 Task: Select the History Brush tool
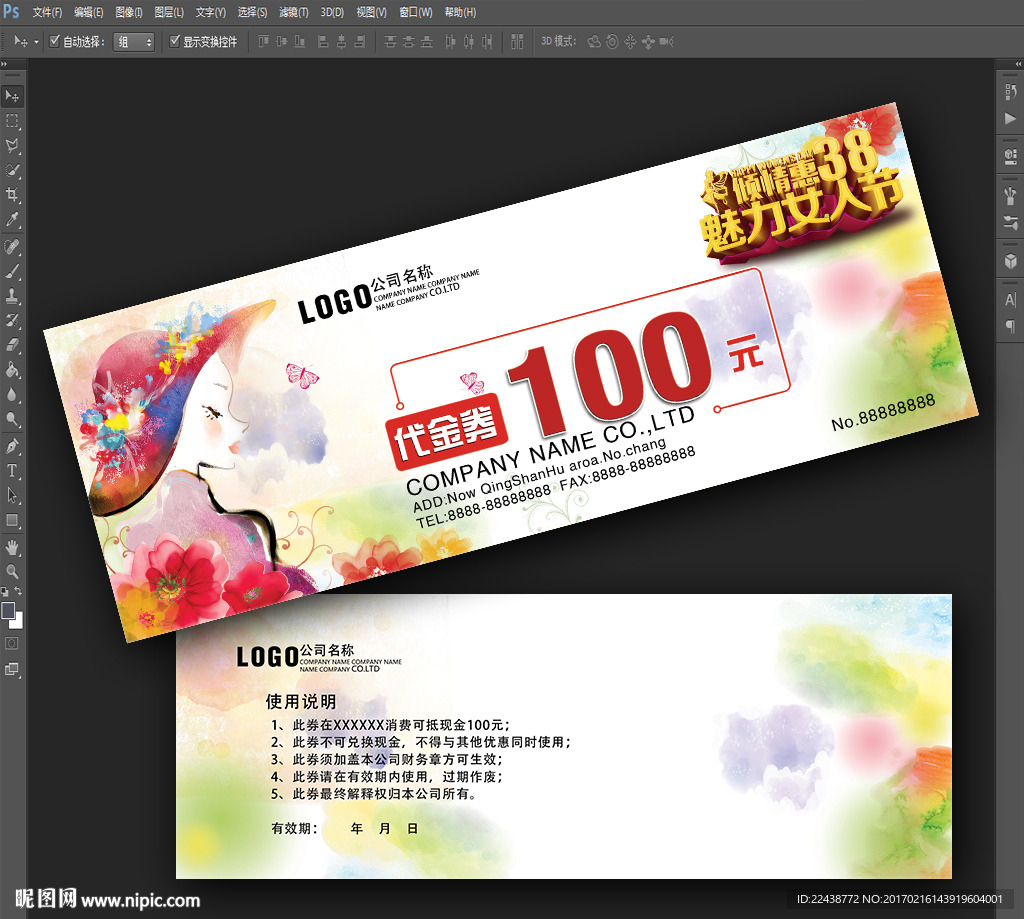tap(12, 321)
